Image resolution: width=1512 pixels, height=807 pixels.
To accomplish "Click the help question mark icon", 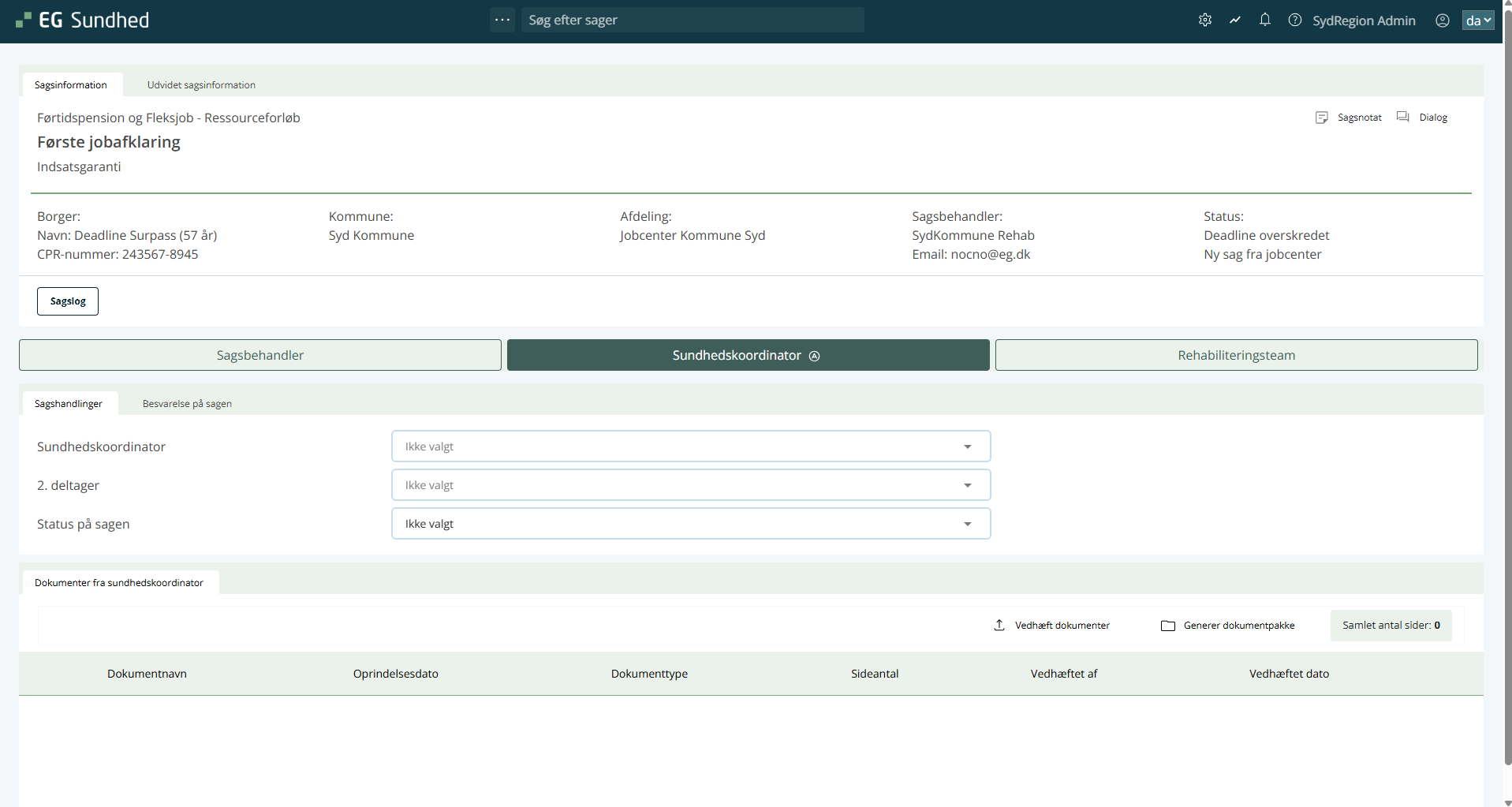I will pos(1294,21).
